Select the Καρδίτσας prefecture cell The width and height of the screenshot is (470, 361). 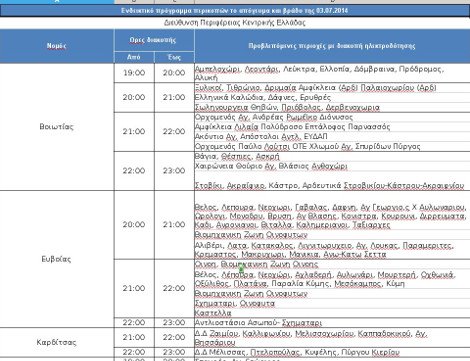point(57,342)
